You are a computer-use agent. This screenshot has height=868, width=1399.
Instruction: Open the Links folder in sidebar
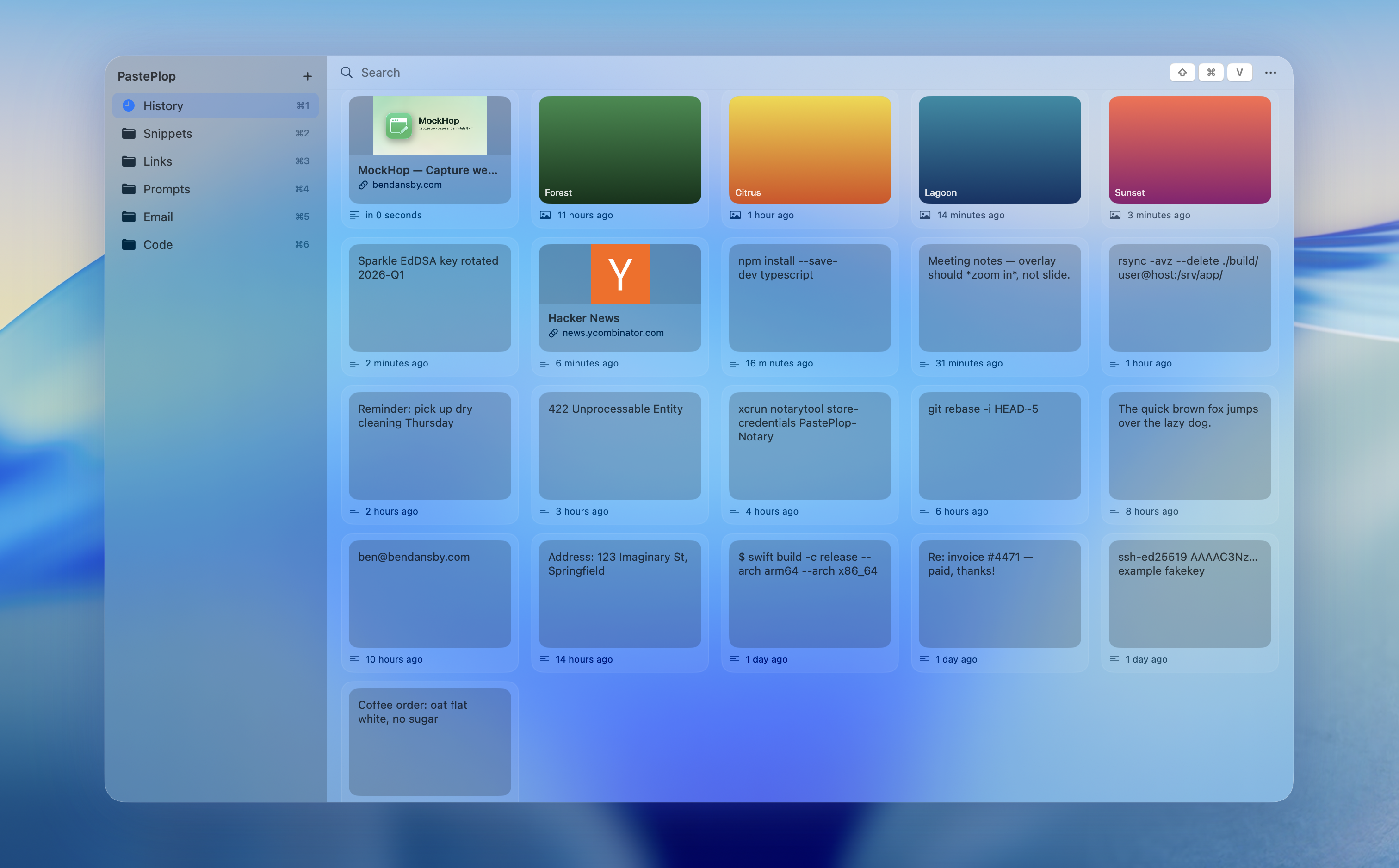158,161
